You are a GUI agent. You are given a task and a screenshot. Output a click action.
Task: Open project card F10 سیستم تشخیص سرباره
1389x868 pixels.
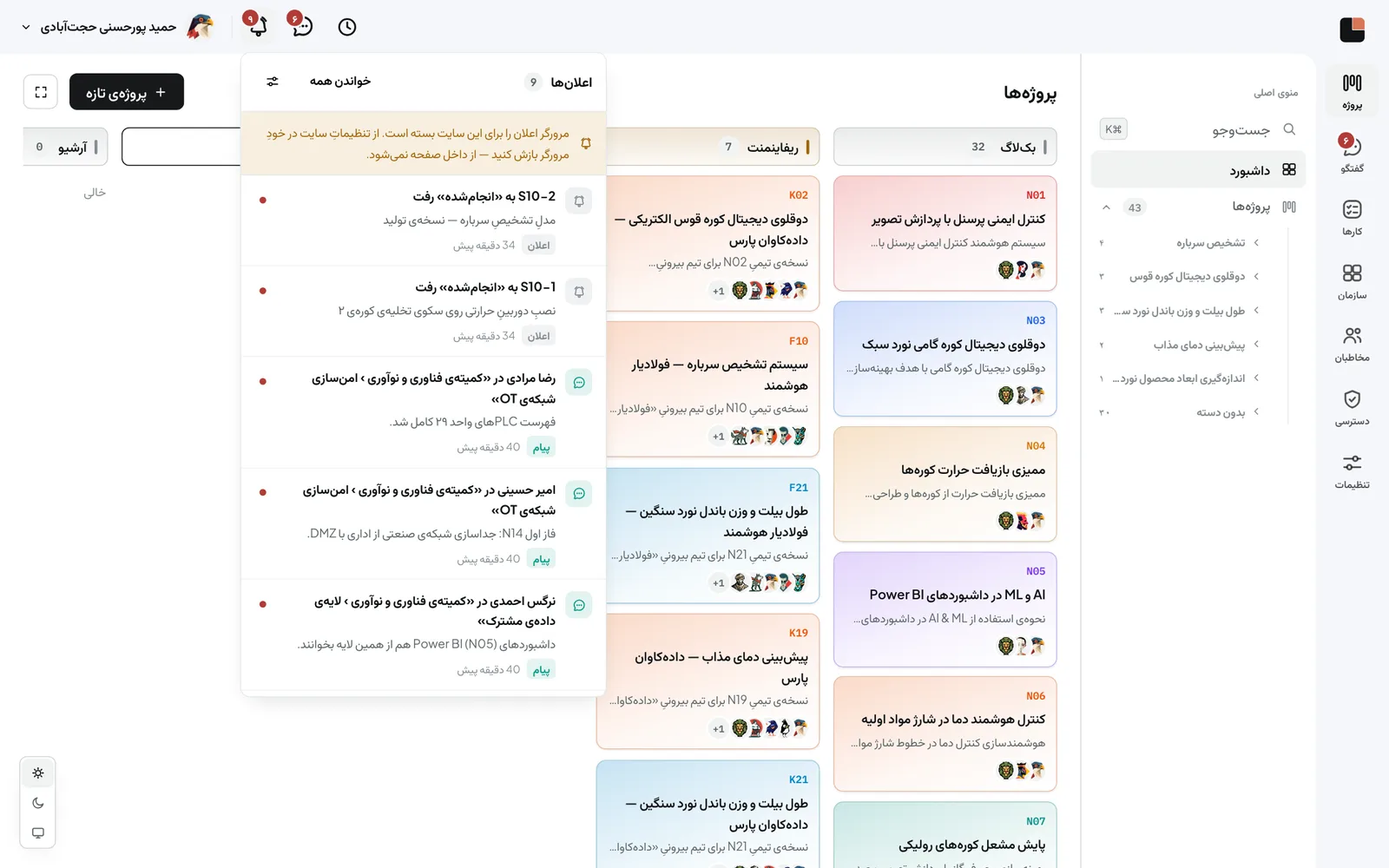[x=708, y=390]
